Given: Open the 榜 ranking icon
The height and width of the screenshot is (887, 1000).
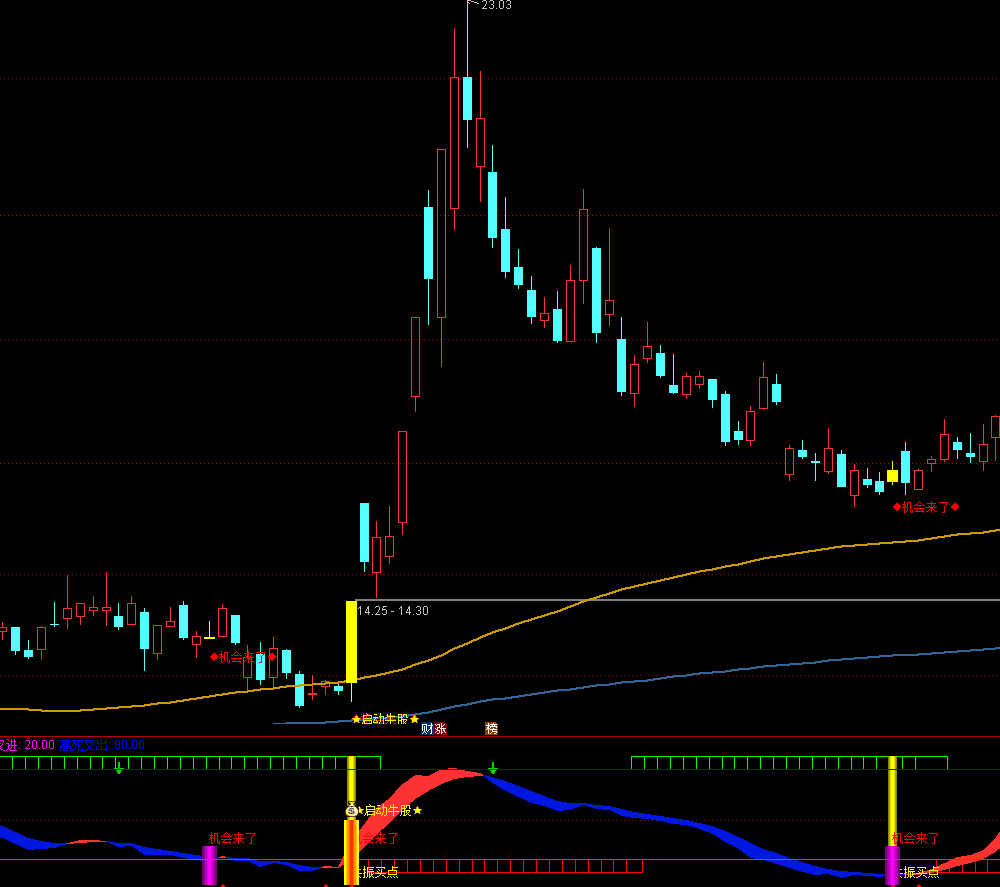Looking at the screenshot, I should (491, 729).
